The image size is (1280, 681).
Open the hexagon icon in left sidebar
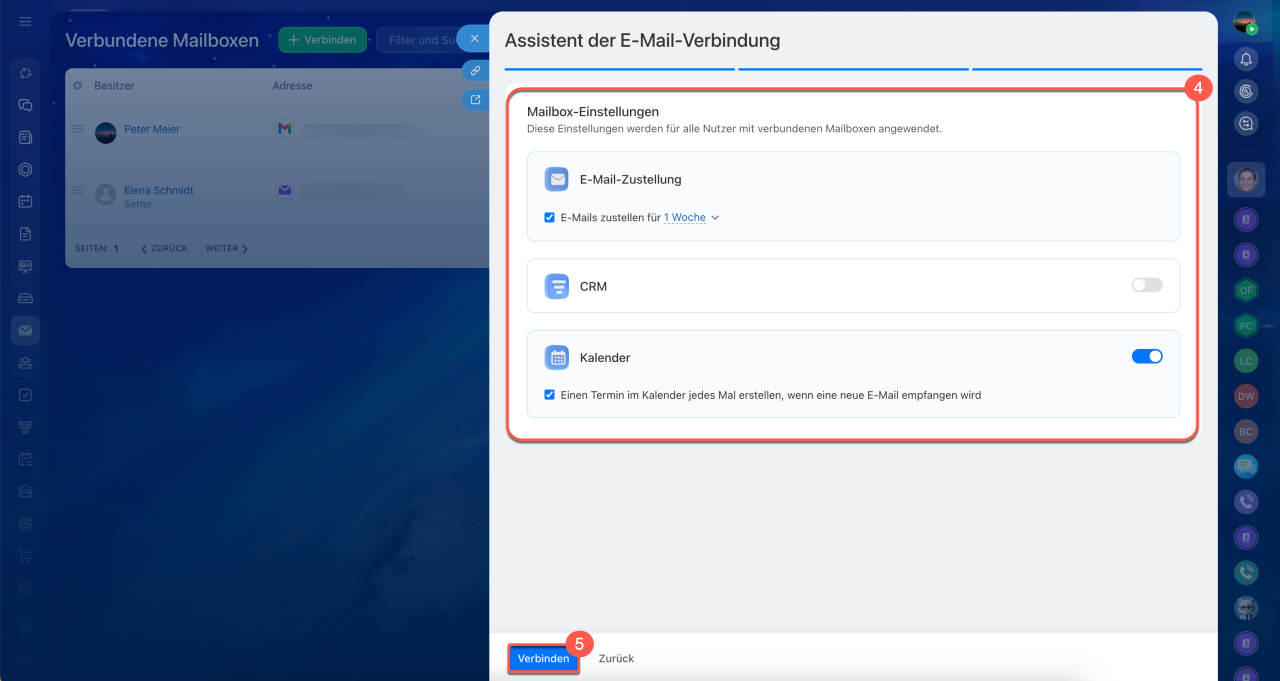26,169
